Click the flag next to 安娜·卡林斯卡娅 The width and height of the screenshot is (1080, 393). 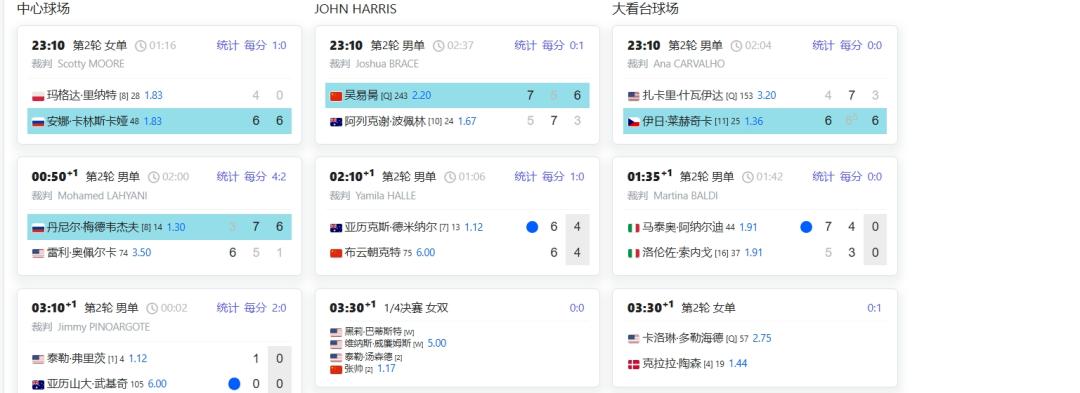point(38,121)
